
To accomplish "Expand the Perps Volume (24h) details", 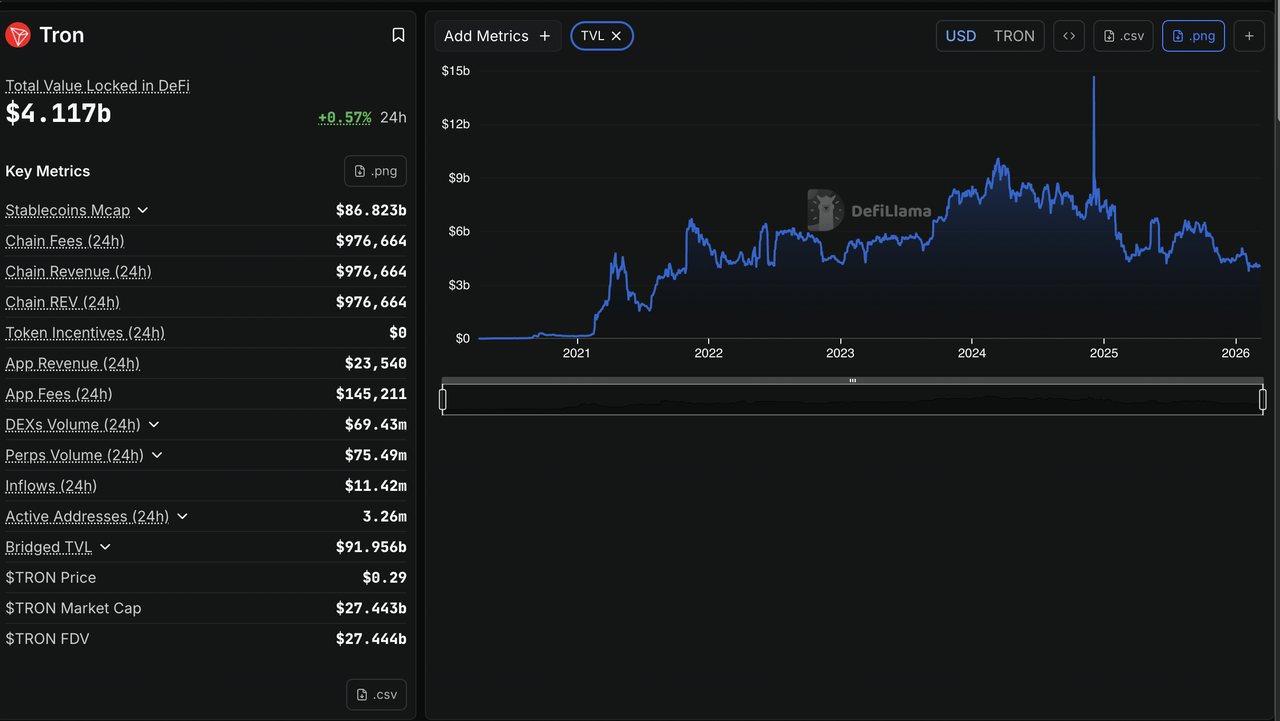I will pos(157,455).
